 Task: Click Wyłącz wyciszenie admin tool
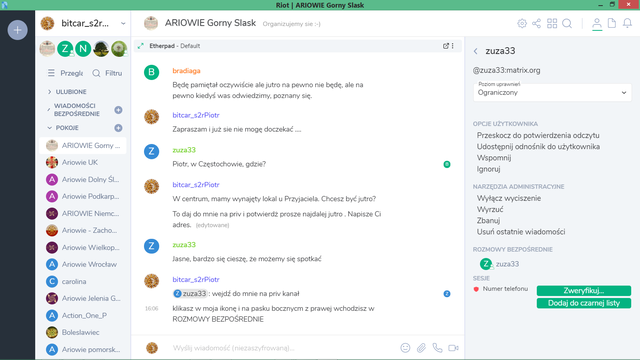click(x=509, y=198)
